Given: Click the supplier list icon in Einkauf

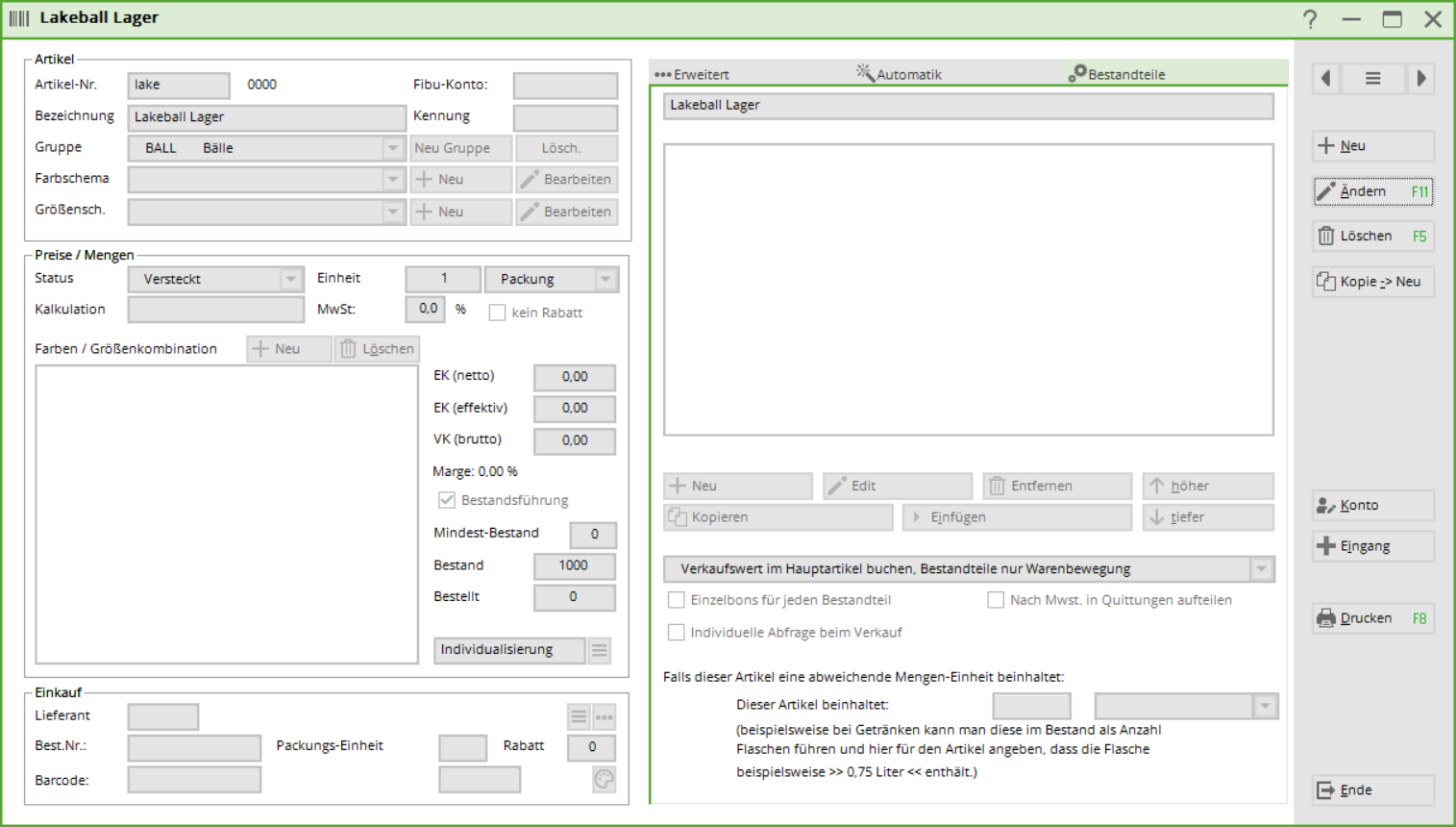Looking at the screenshot, I should 579,716.
